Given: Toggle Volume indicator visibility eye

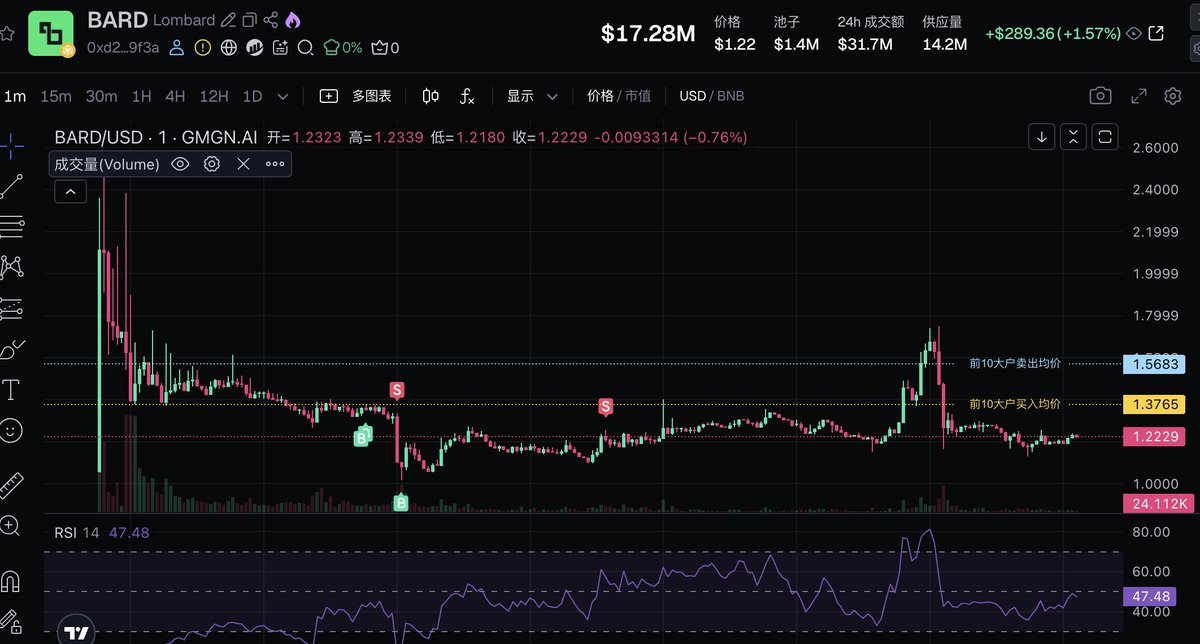Looking at the screenshot, I should point(180,164).
